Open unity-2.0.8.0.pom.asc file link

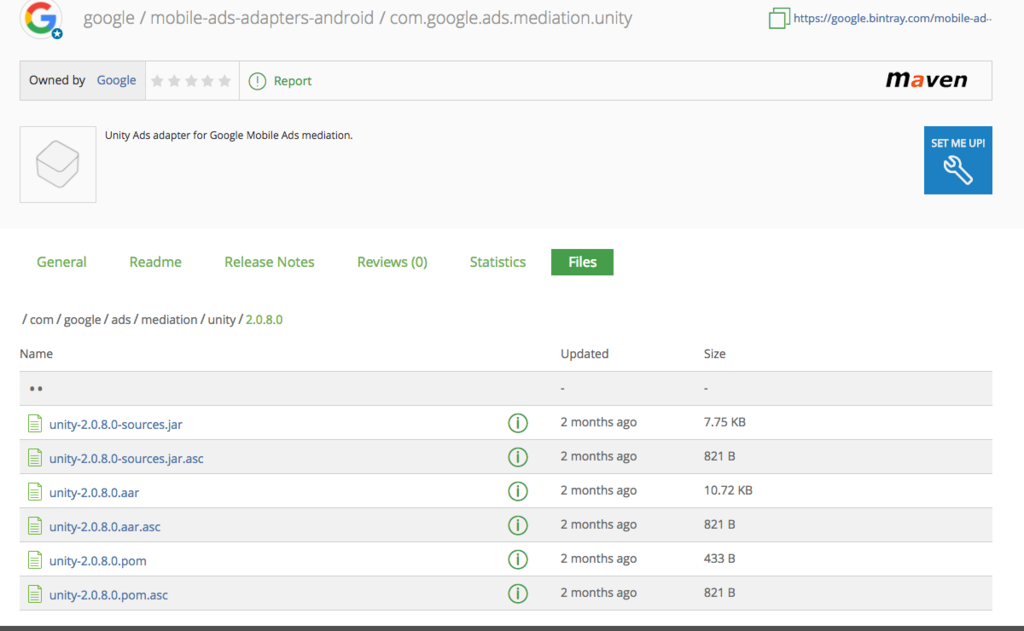pos(108,594)
